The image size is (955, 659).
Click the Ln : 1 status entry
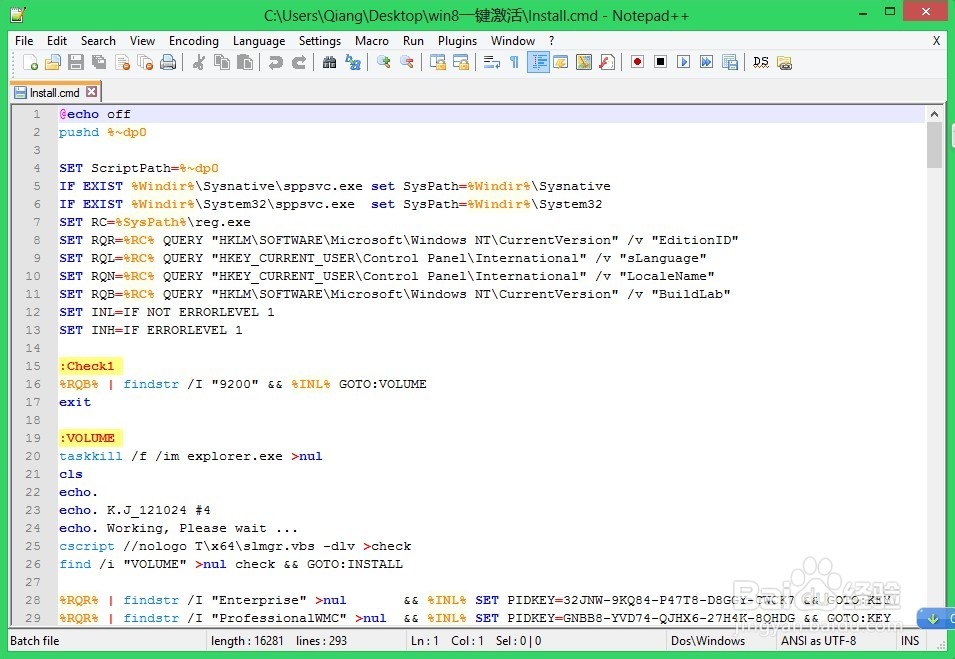pyautogui.click(x=425, y=641)
